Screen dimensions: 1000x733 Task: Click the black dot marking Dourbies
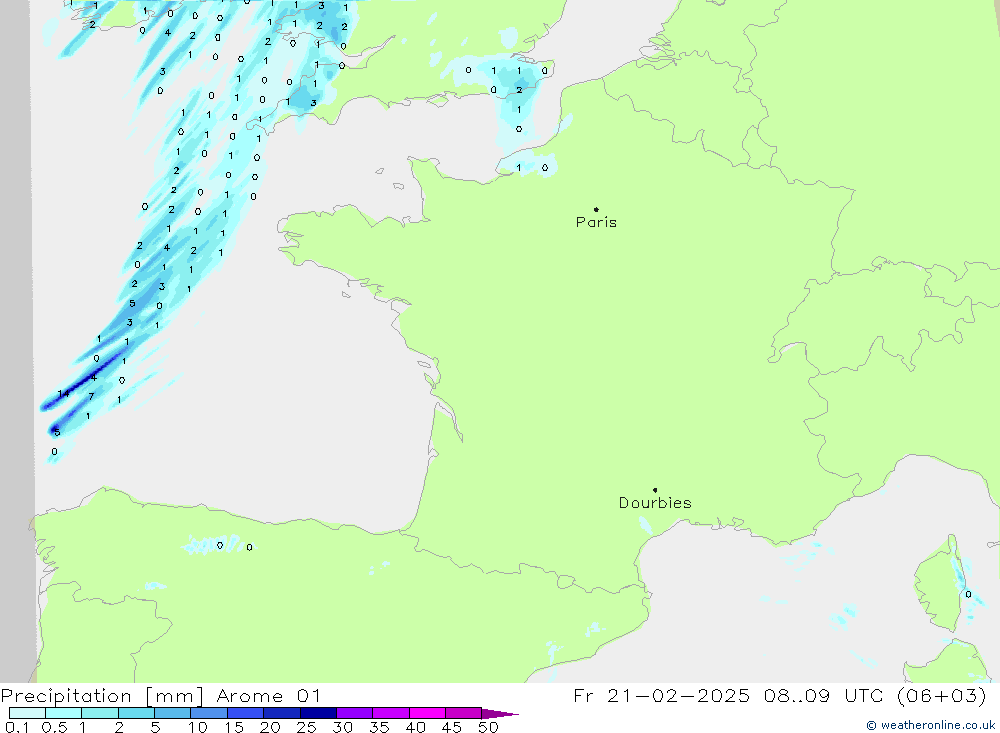click(x=655, y=490)
